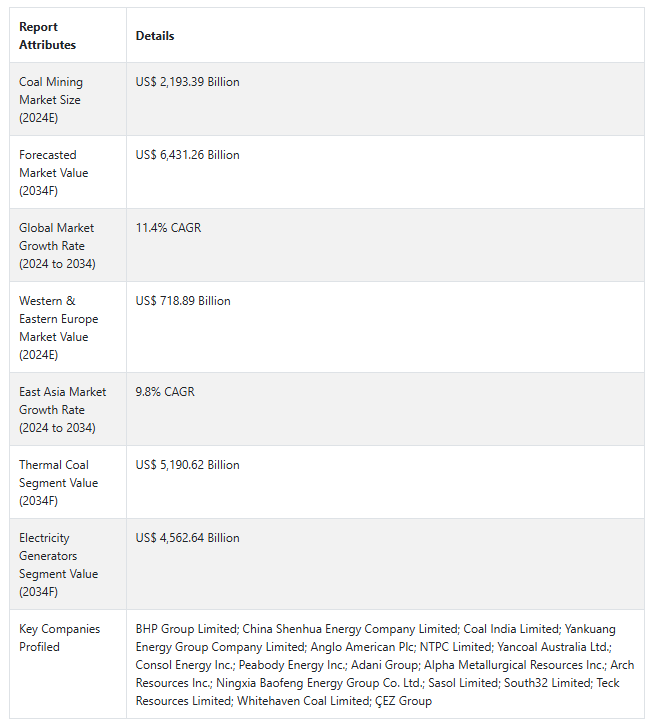
Task: Click the "Report Attributes" column header
Action: tap(47, 36)
